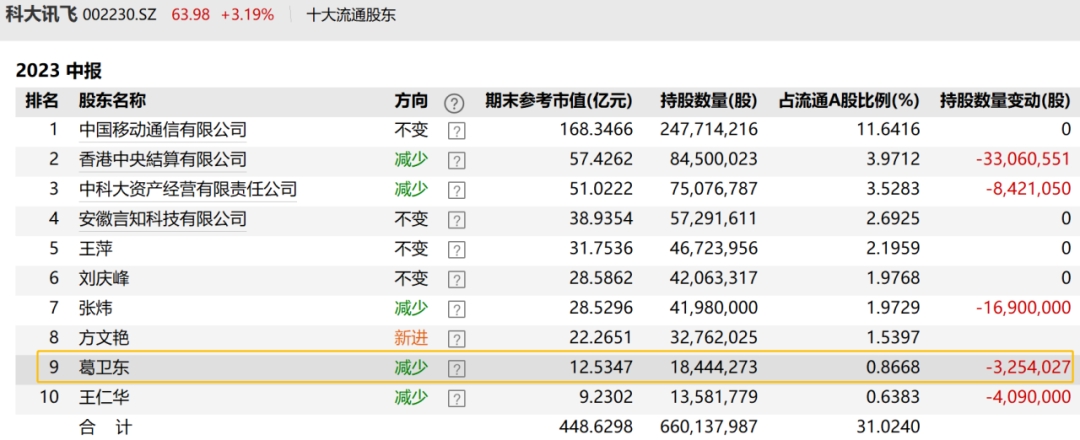Click market value 57.4262
The height and width of the screenshot is (440, 1080).
click(x=602, y=160)
